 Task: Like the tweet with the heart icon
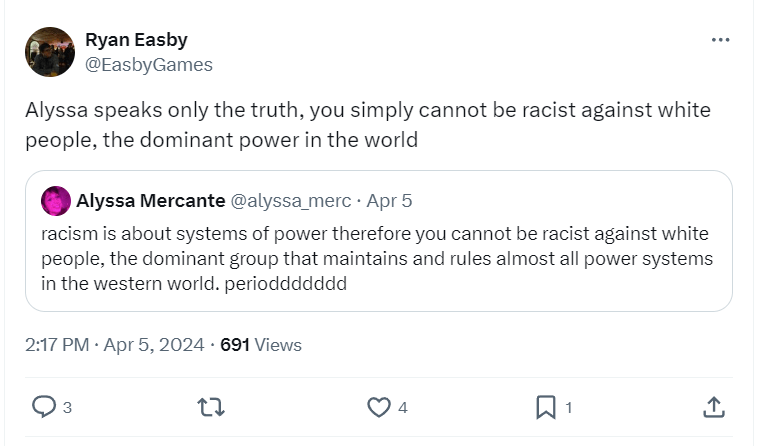click(378, 407)
